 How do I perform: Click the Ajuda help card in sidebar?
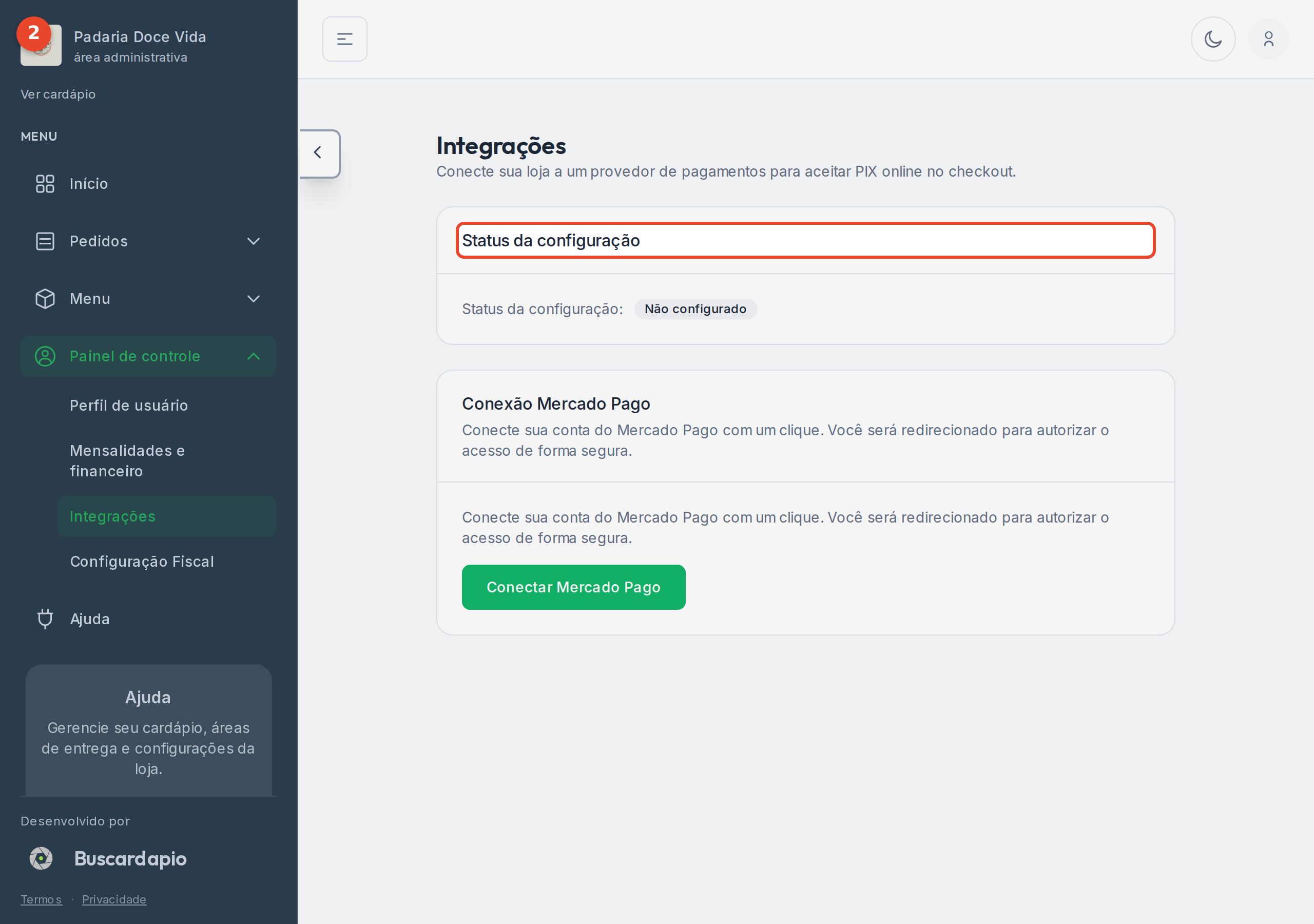148,730
